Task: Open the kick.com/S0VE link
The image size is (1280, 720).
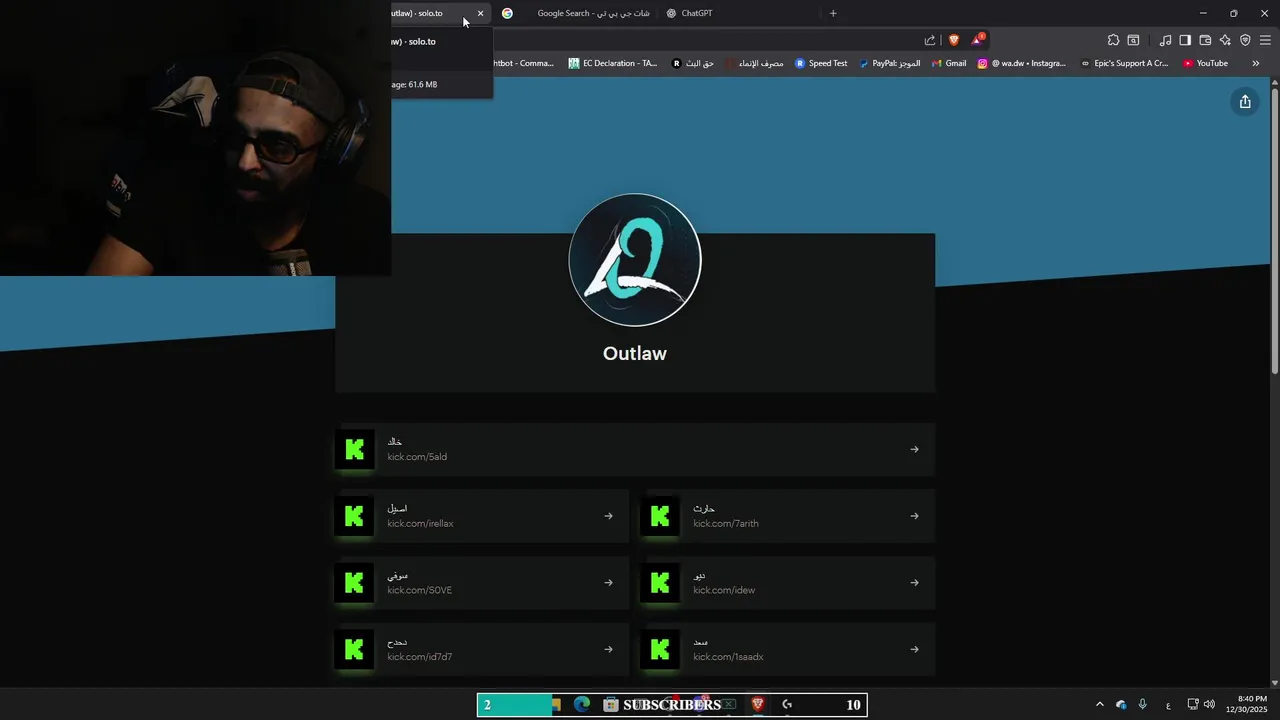Action: 482,583
